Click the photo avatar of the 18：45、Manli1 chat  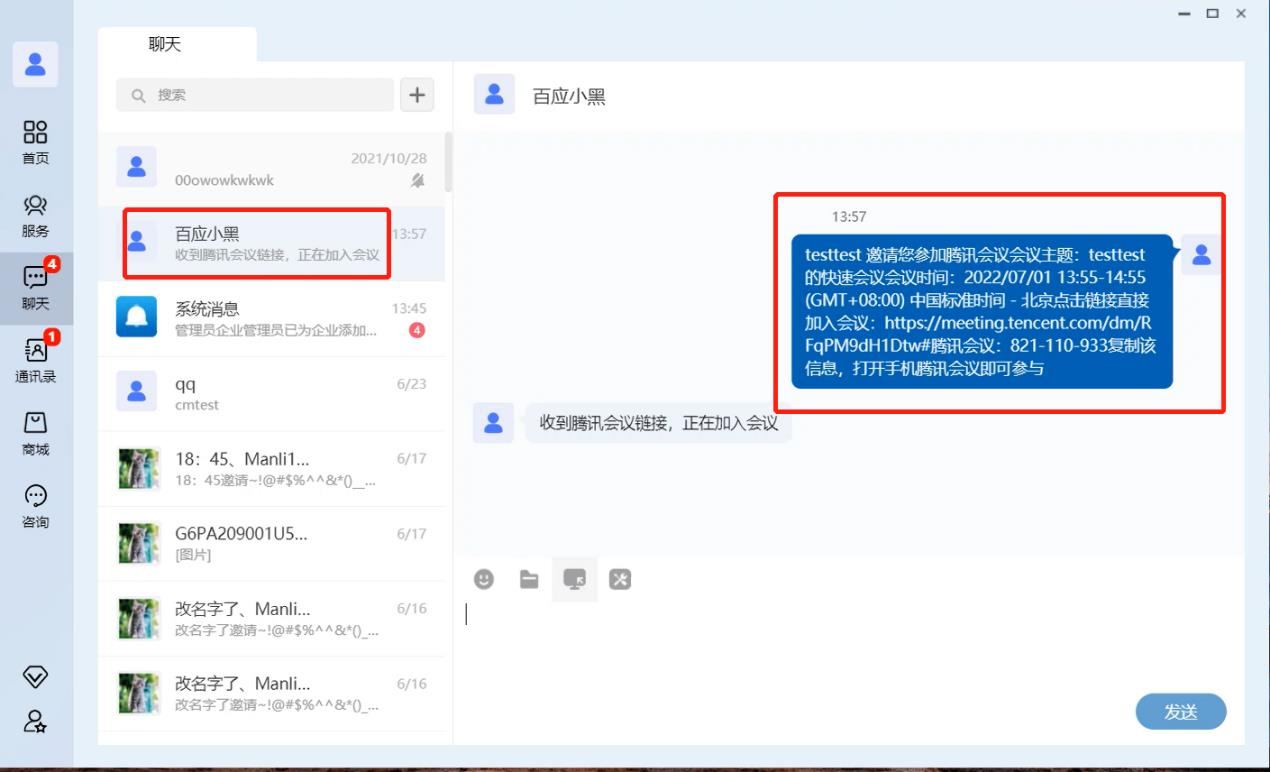click(139, 468)
